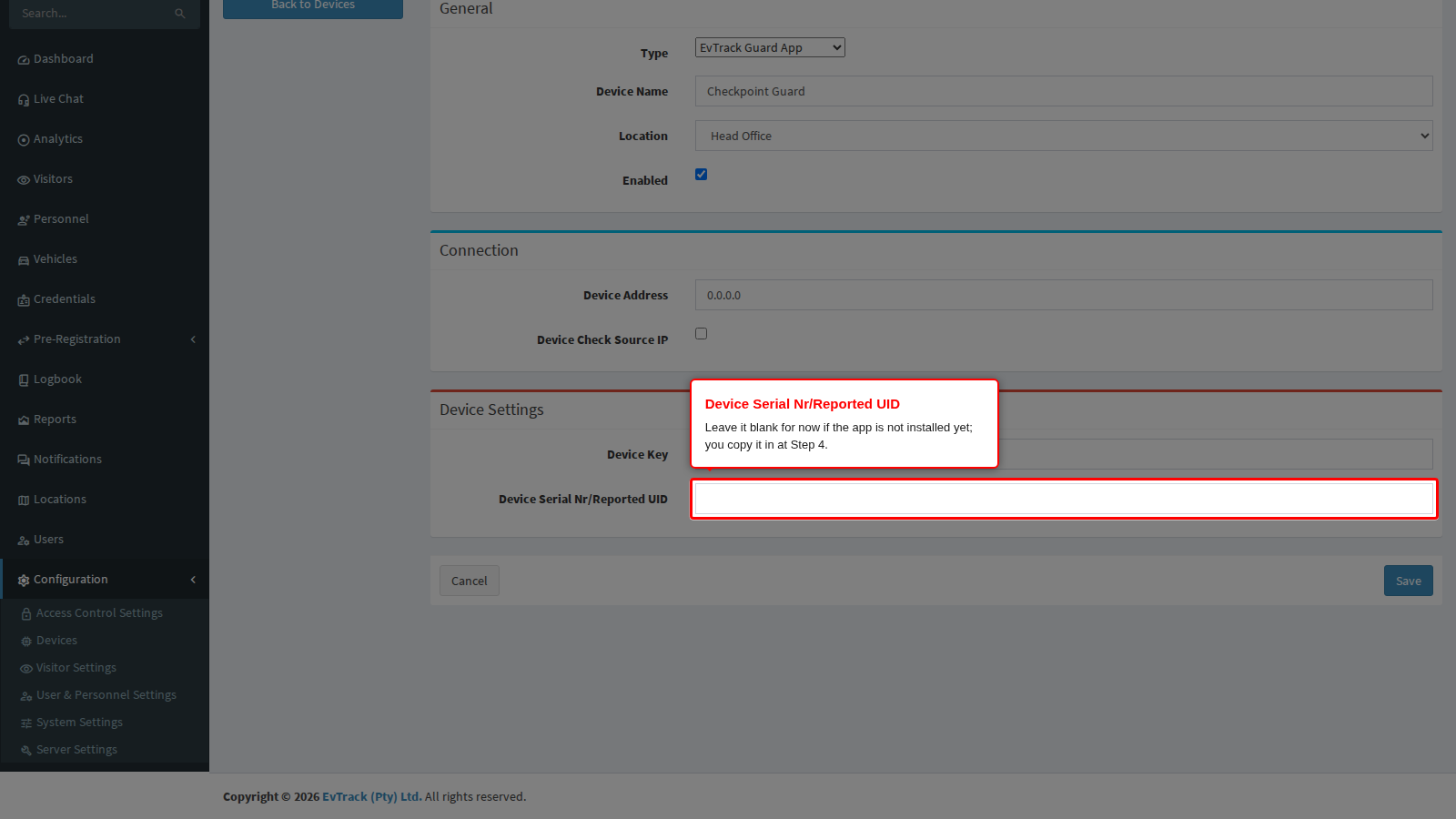Viewport: 1456px width, 819px height.
Task: Open the Type dropdown EvTrack Guard App
Action: pos(770,47)
